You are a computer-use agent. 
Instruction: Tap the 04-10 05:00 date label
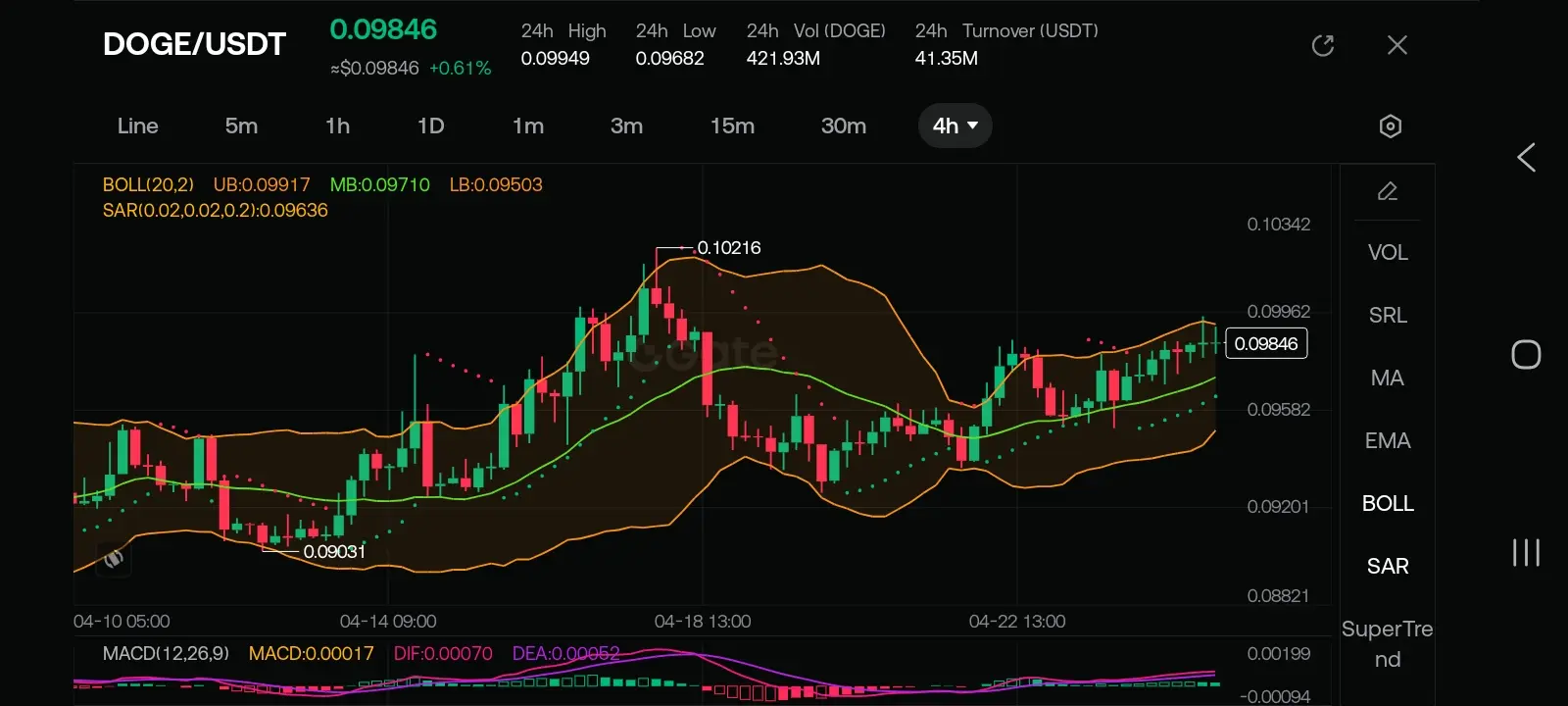(122, 622)
